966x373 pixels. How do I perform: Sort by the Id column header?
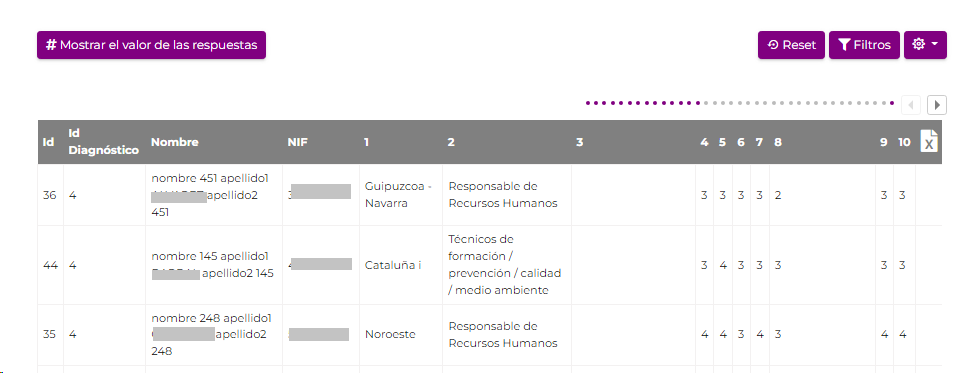tap(48, 142)
